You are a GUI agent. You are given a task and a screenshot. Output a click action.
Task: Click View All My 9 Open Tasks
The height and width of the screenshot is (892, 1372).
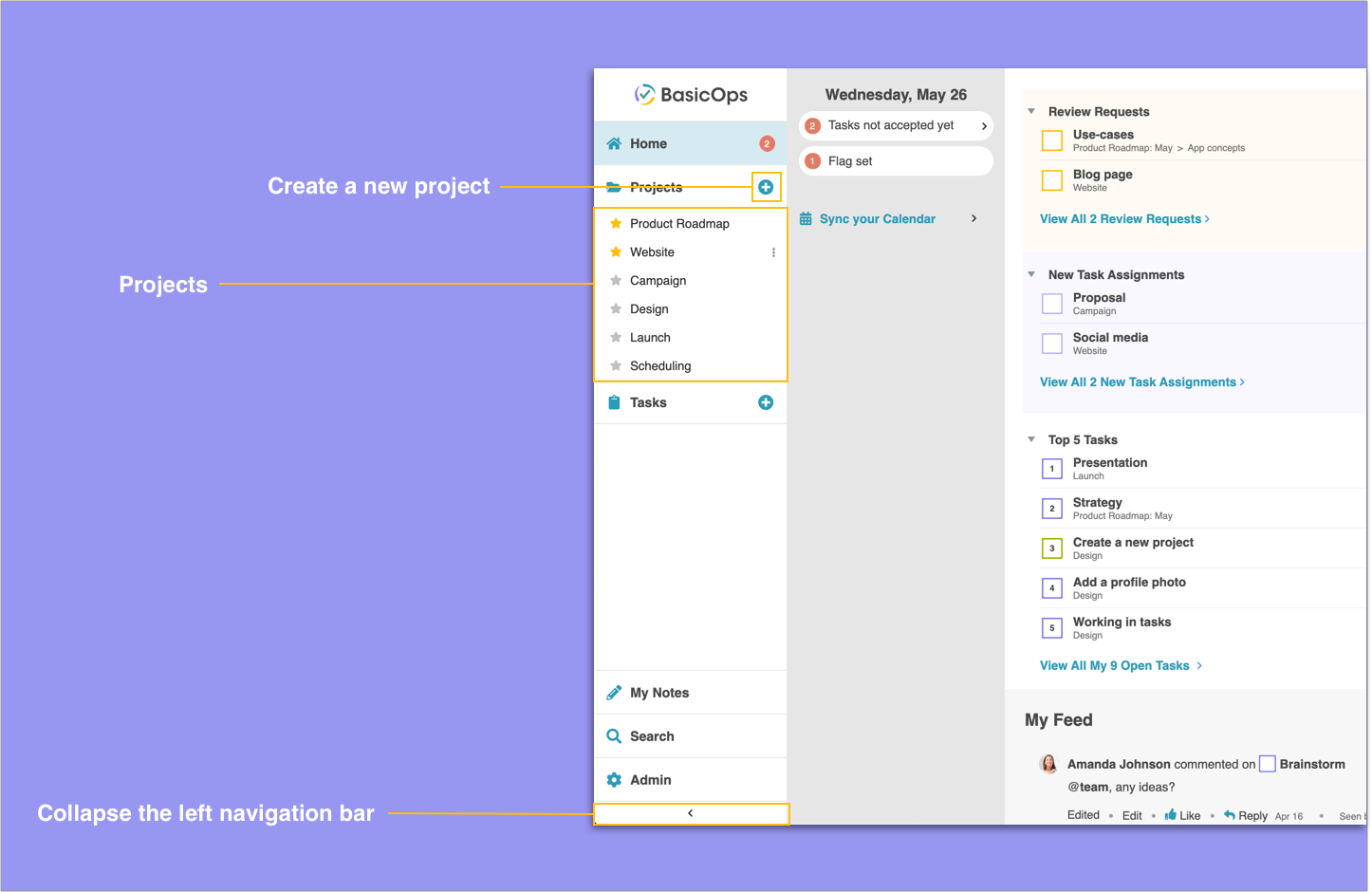pos(1120,666)
